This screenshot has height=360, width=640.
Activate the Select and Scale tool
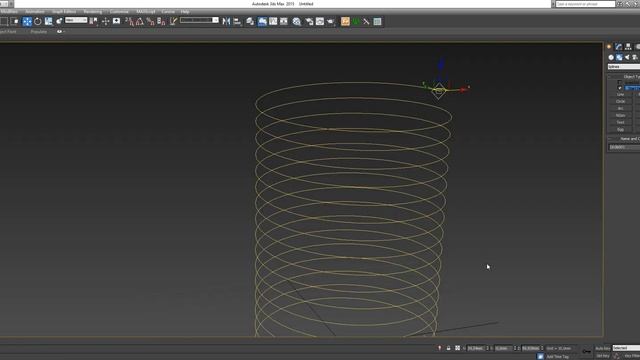49,21
